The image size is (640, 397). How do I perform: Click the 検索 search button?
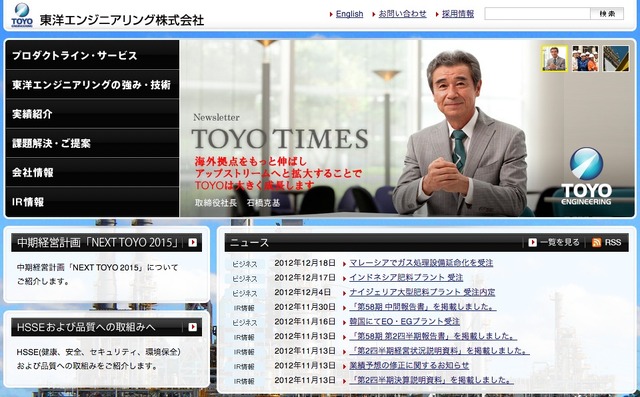(x=607, y=13)
